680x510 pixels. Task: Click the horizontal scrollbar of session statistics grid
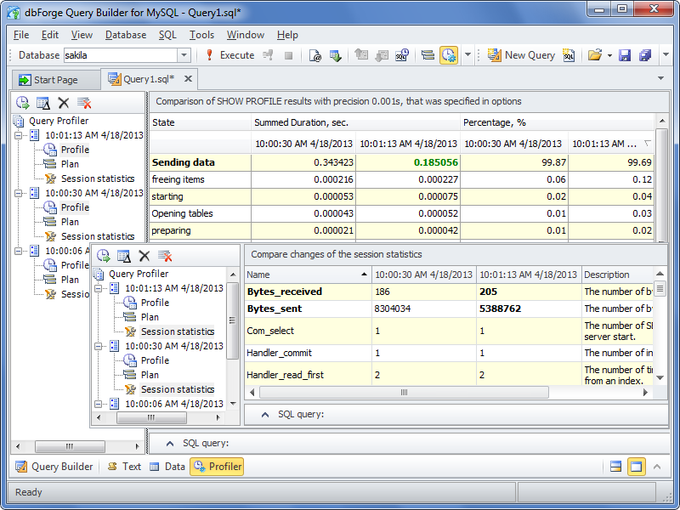tap(404, 392)
